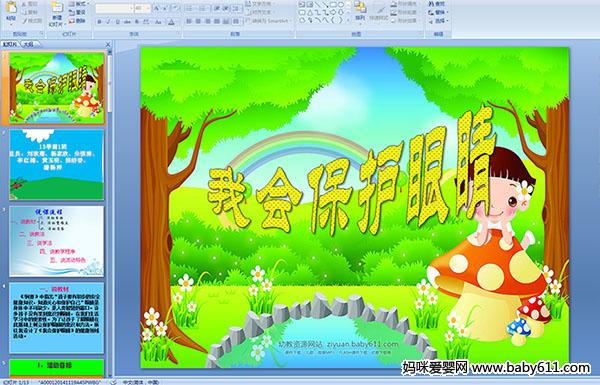The height and width of the screenshot is (385, 600).
Task: Select the right brace shape in the gallery
Action: point(341,20)
